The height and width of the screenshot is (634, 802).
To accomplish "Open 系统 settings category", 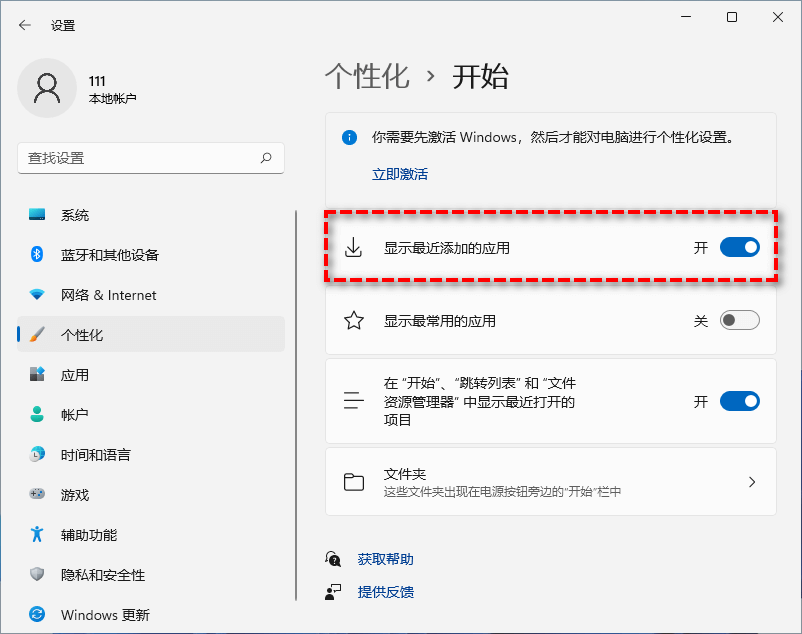I will click(x=151, y=215).
